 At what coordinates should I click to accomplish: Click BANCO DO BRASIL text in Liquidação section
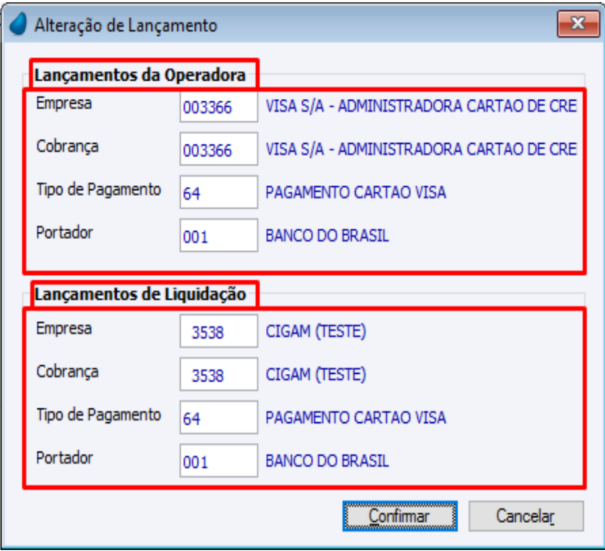[x=327, y=461]
